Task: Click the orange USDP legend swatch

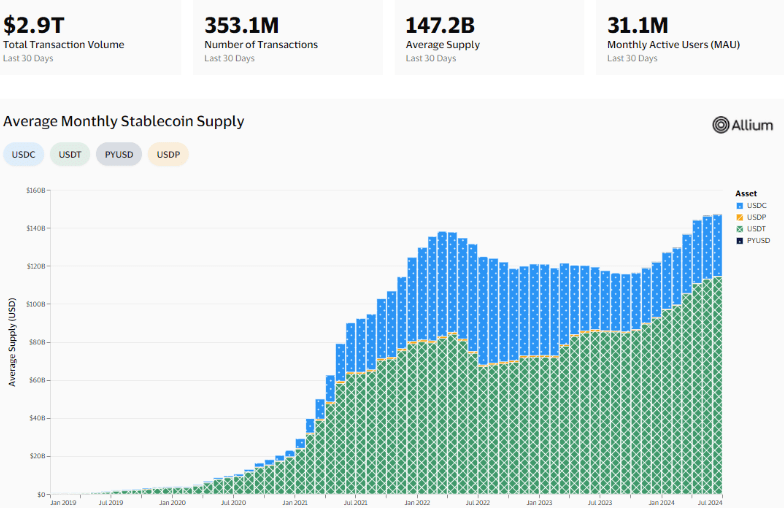Action: (x=739, y=217)
